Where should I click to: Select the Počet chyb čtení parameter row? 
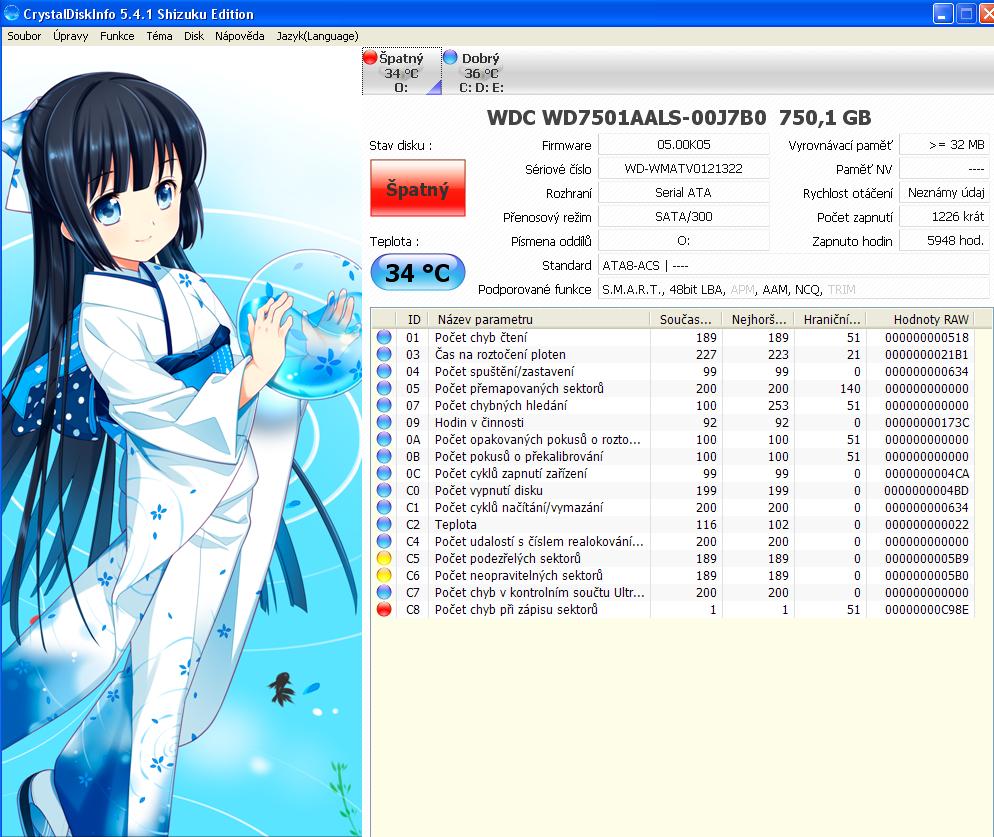tap(673, 337)
